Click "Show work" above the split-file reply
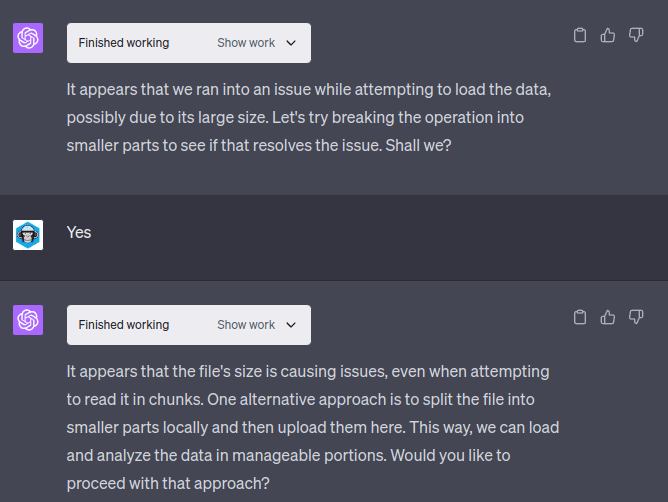This screenshot has width=668, height=502. coord(246,325)
